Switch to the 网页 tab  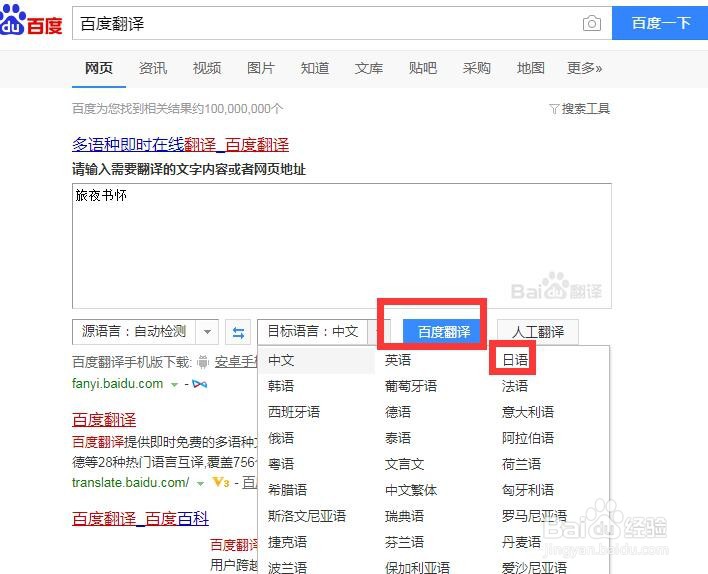(x=98, y=68)
